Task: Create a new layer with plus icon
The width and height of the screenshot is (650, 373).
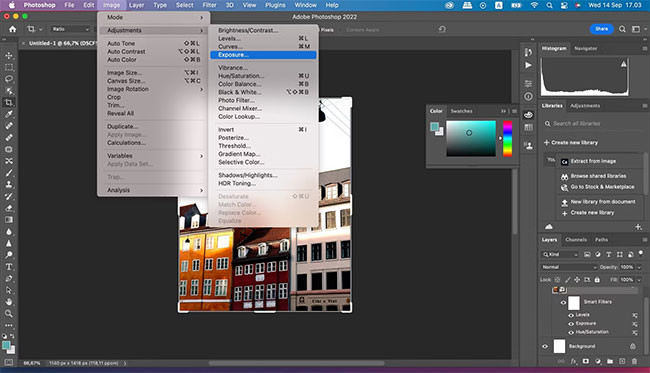Action: (x=622, y=361)
